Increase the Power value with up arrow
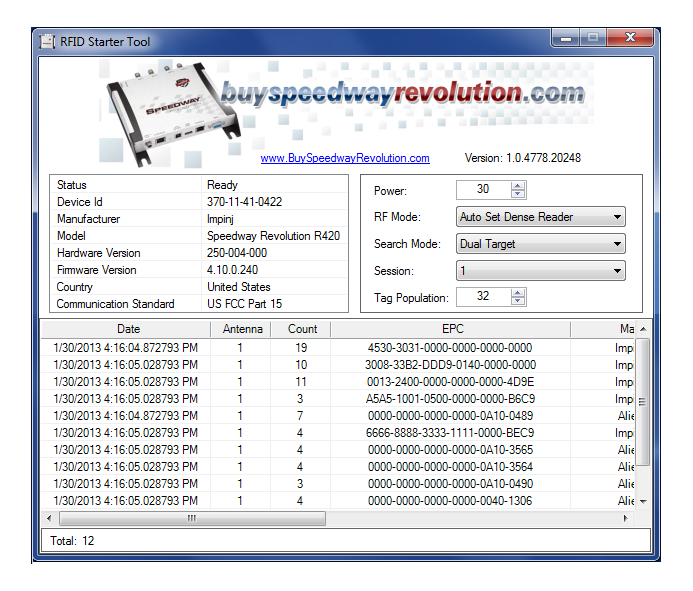 tap(518, 186)
